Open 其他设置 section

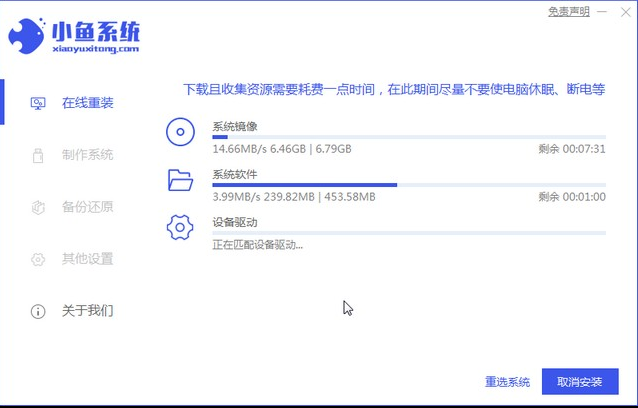click(x=87, y=259)
